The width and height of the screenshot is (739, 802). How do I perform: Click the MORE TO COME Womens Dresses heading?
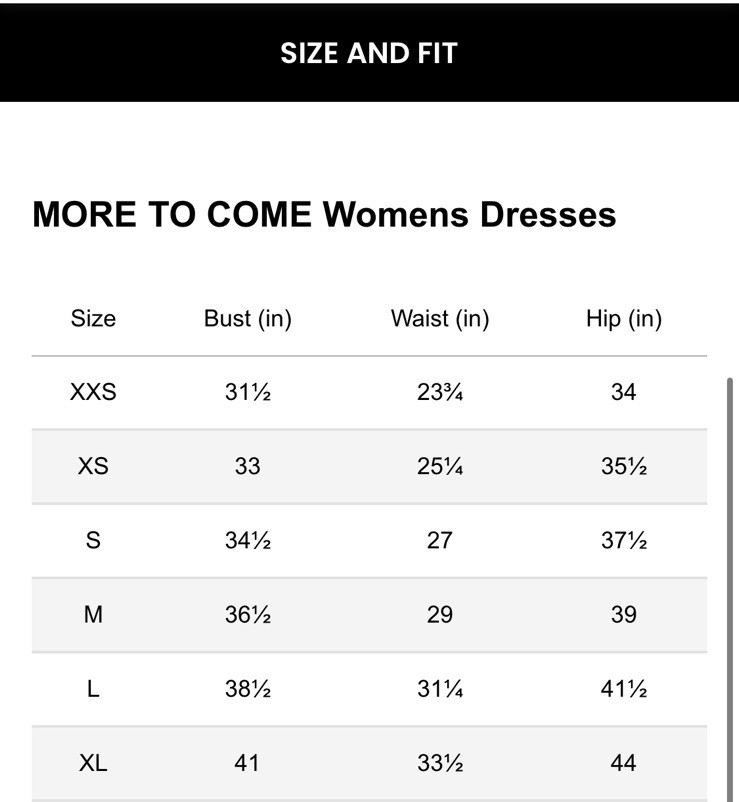tap(324, 214)
